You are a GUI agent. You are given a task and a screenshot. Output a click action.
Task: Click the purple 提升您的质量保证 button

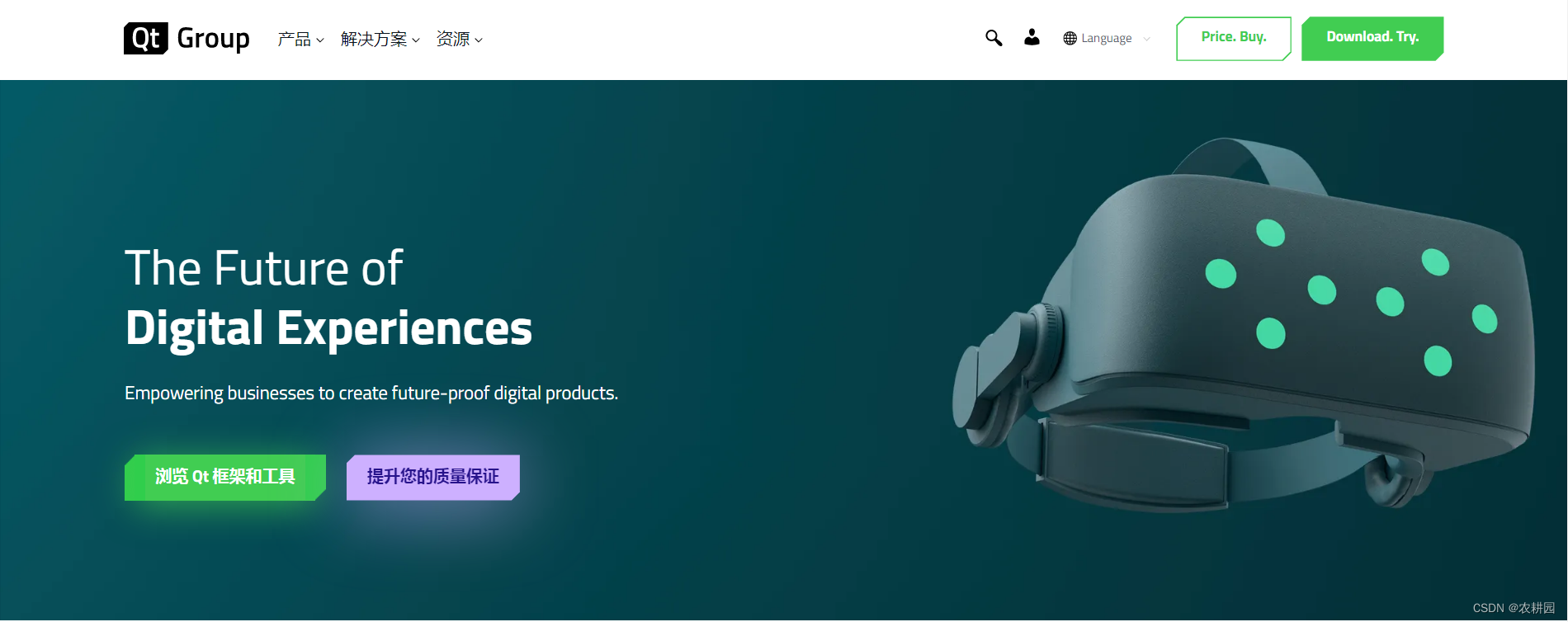pos(433,478)
